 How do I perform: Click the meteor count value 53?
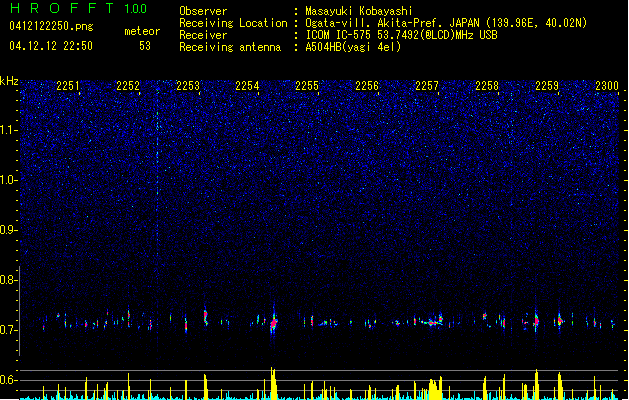145,46
